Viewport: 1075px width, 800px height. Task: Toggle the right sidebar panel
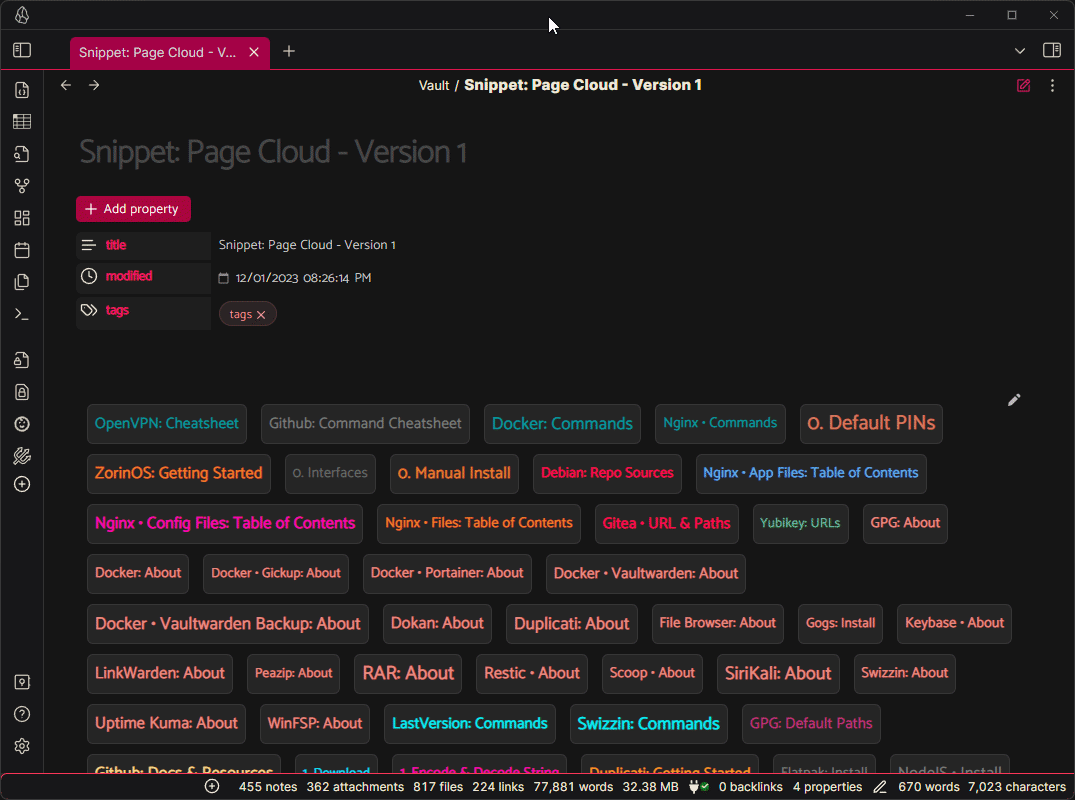1051,50
